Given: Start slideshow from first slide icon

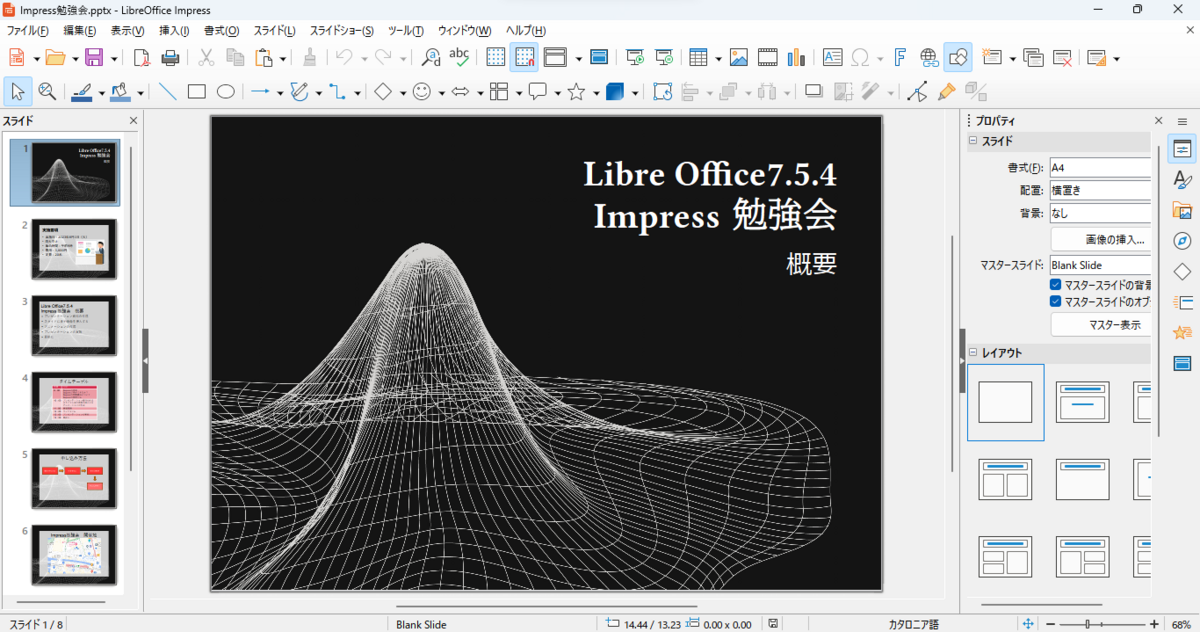Looking at the screenshot, I should coord(634,57).
